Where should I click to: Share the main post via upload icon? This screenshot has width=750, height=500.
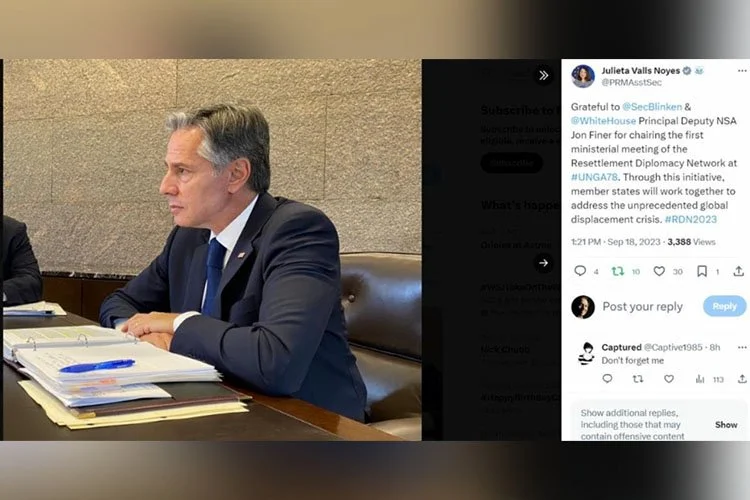pyautogui.click(x=739, y=271)
